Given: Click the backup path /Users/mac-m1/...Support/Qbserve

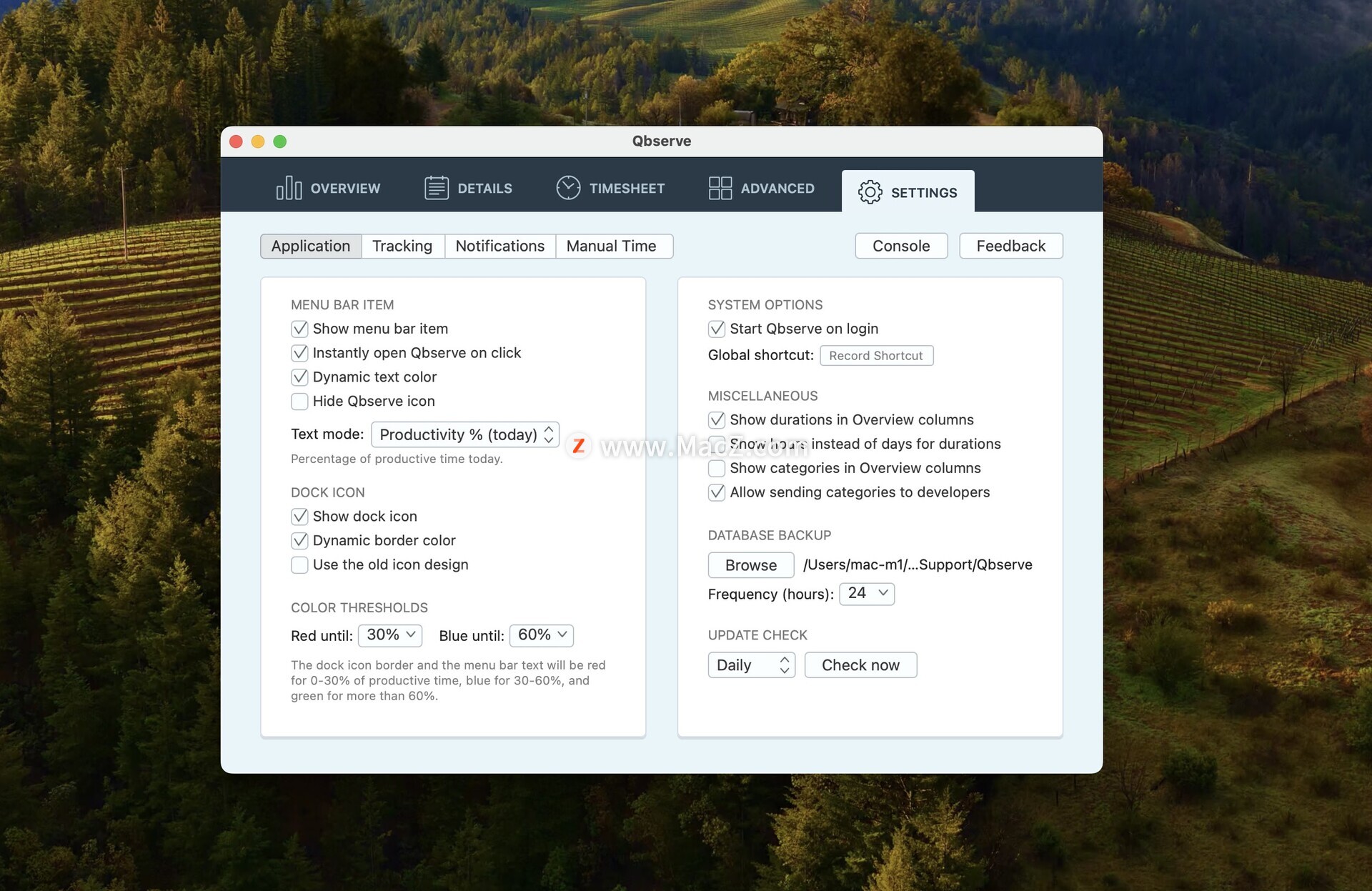Looking at the screenshot, I should [918, 565].
